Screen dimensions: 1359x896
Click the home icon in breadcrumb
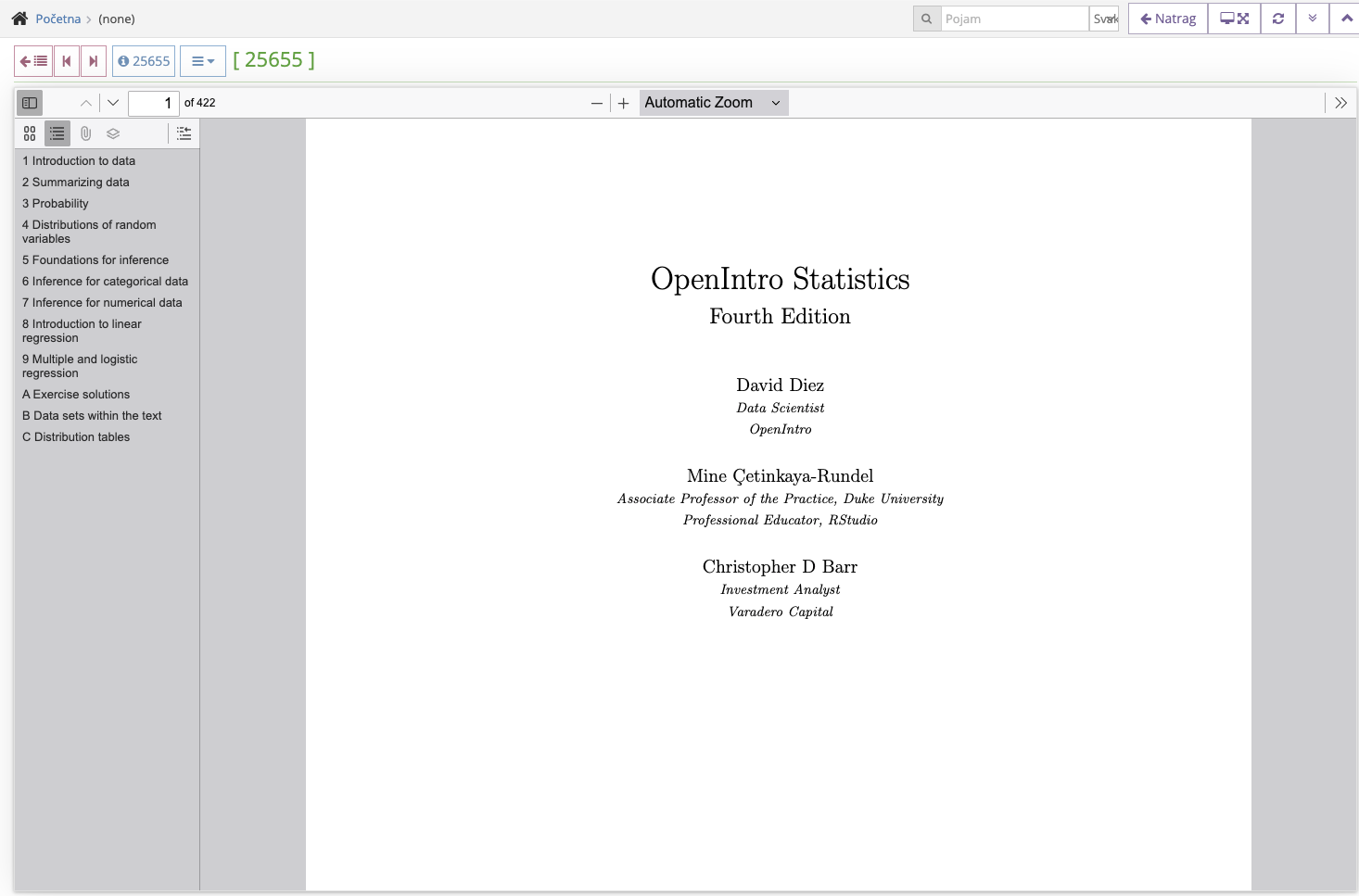[19, 19]
